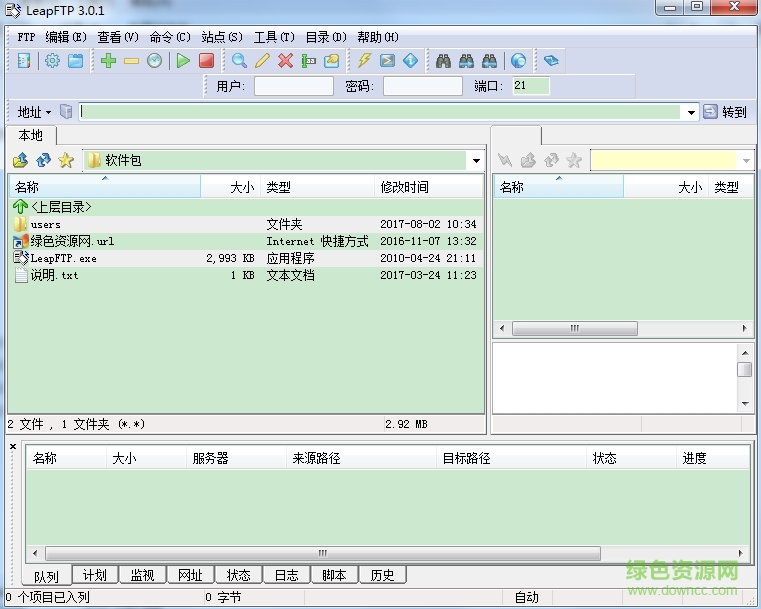Viewport: 761px width, 609px height.
Task: Click the green play start-transfer icon
Action: click(x=183, y=61)
